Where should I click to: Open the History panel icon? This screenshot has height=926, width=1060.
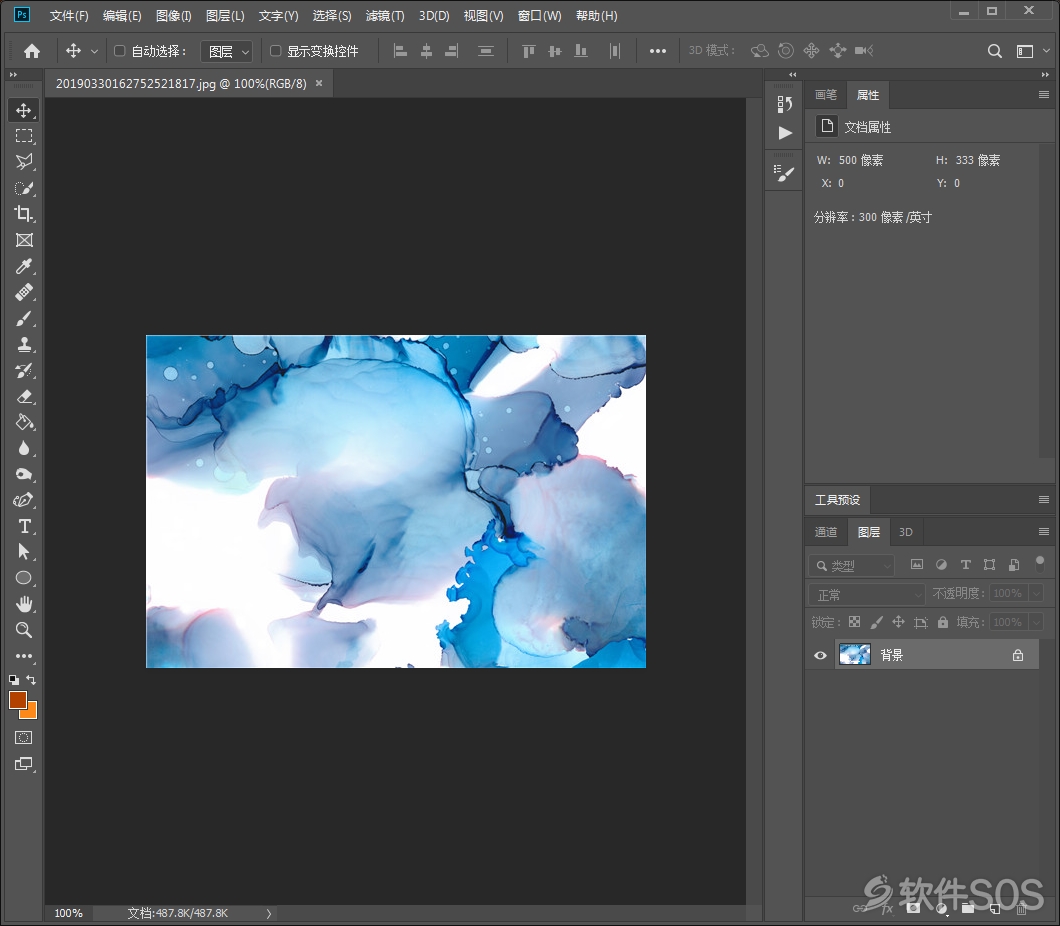784,104
